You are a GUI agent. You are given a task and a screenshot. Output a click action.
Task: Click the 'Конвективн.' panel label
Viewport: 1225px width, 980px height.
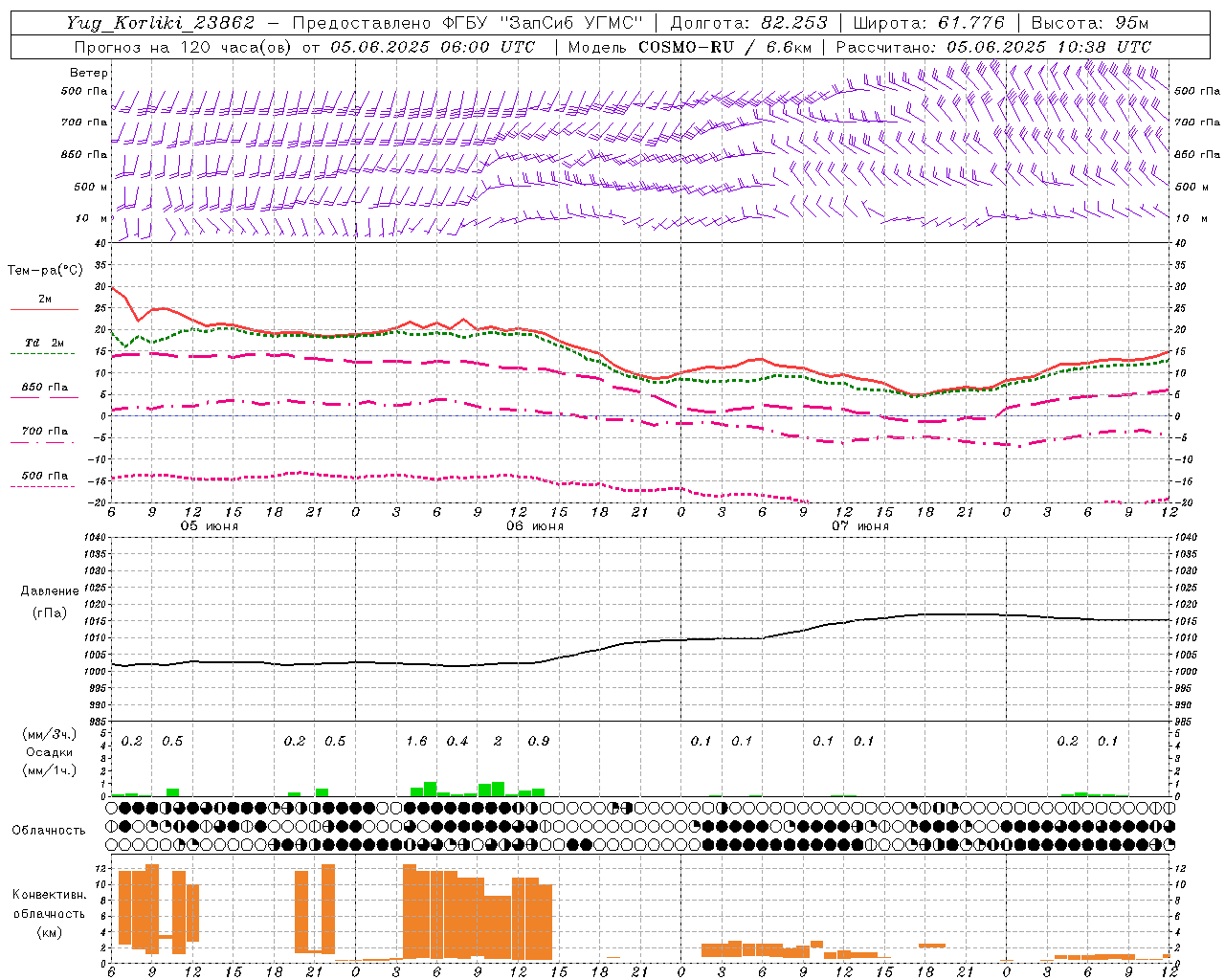pyautogui.click(x=49, y=895)
